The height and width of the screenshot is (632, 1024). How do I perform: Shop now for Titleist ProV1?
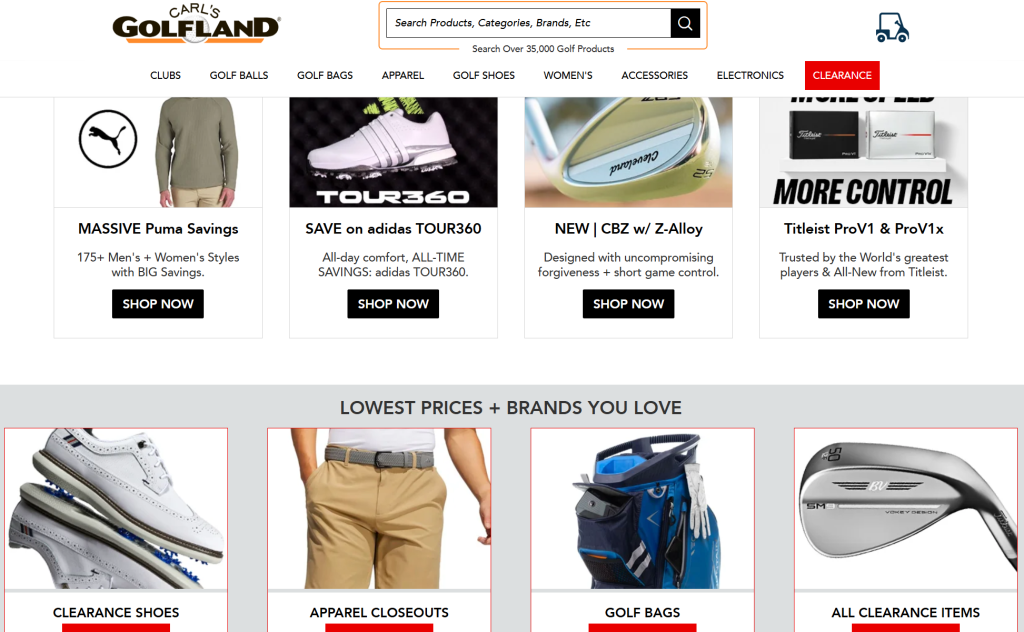(863, 304)
